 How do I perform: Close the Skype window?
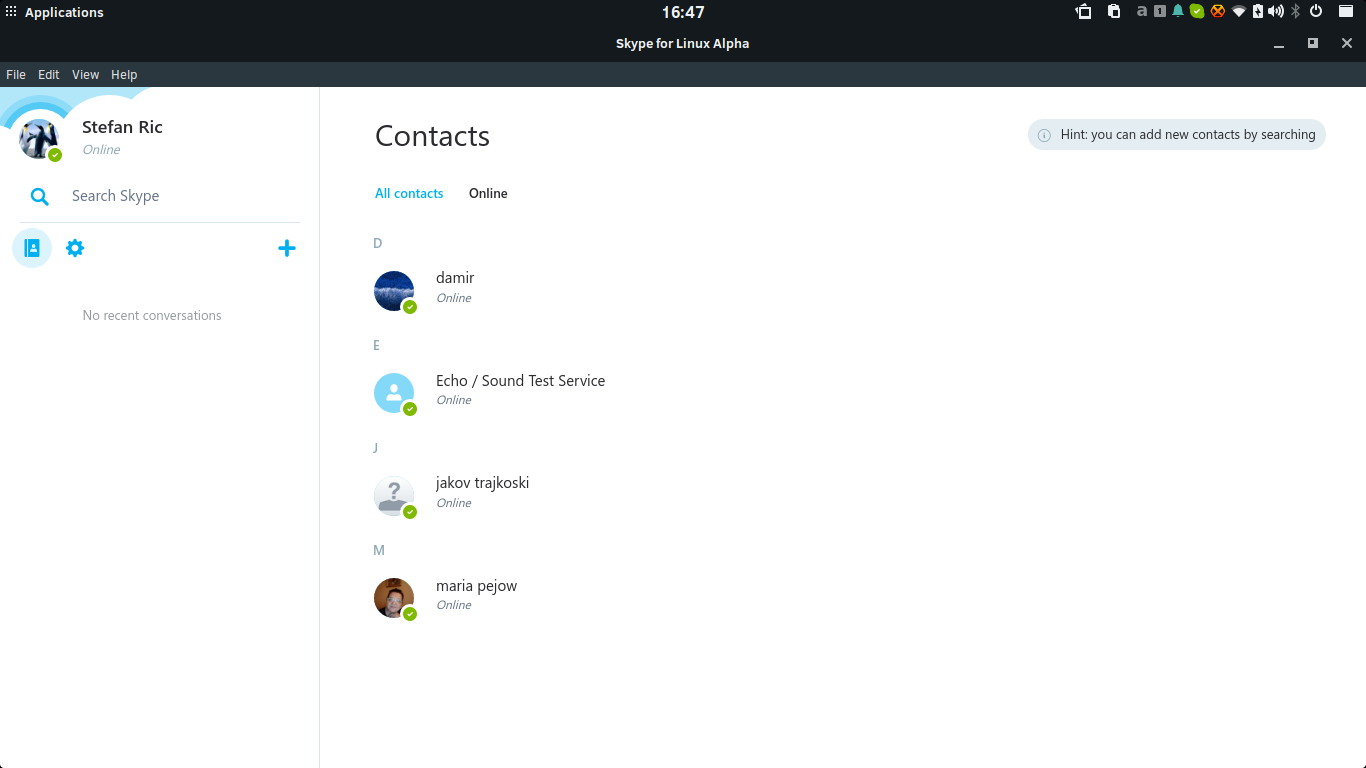coord(1347,43)
